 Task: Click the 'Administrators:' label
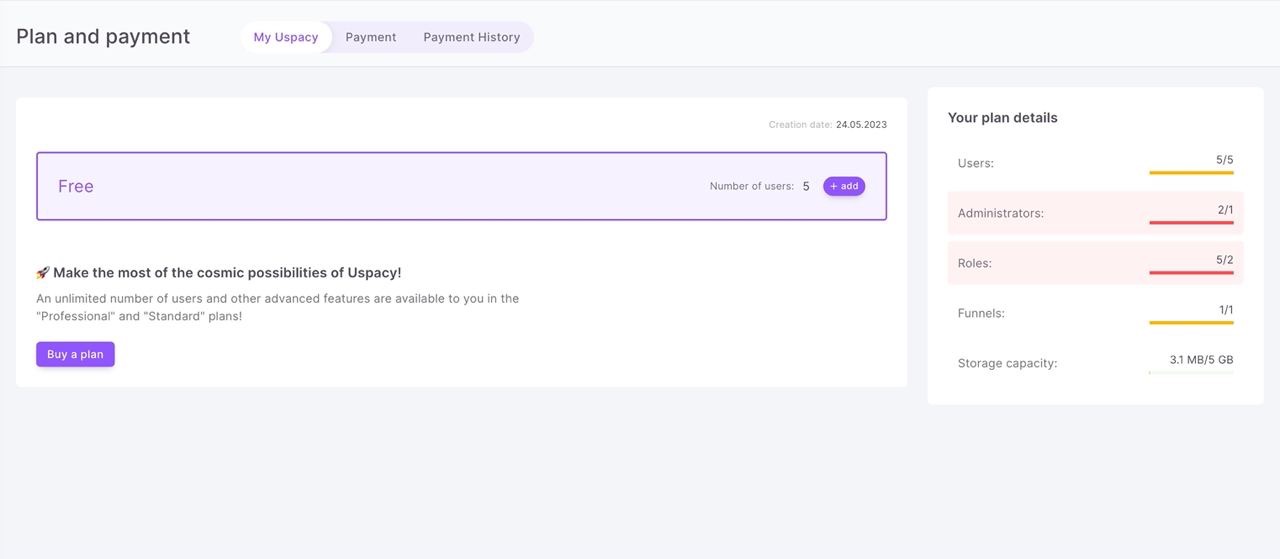(x=1000, y=213)
